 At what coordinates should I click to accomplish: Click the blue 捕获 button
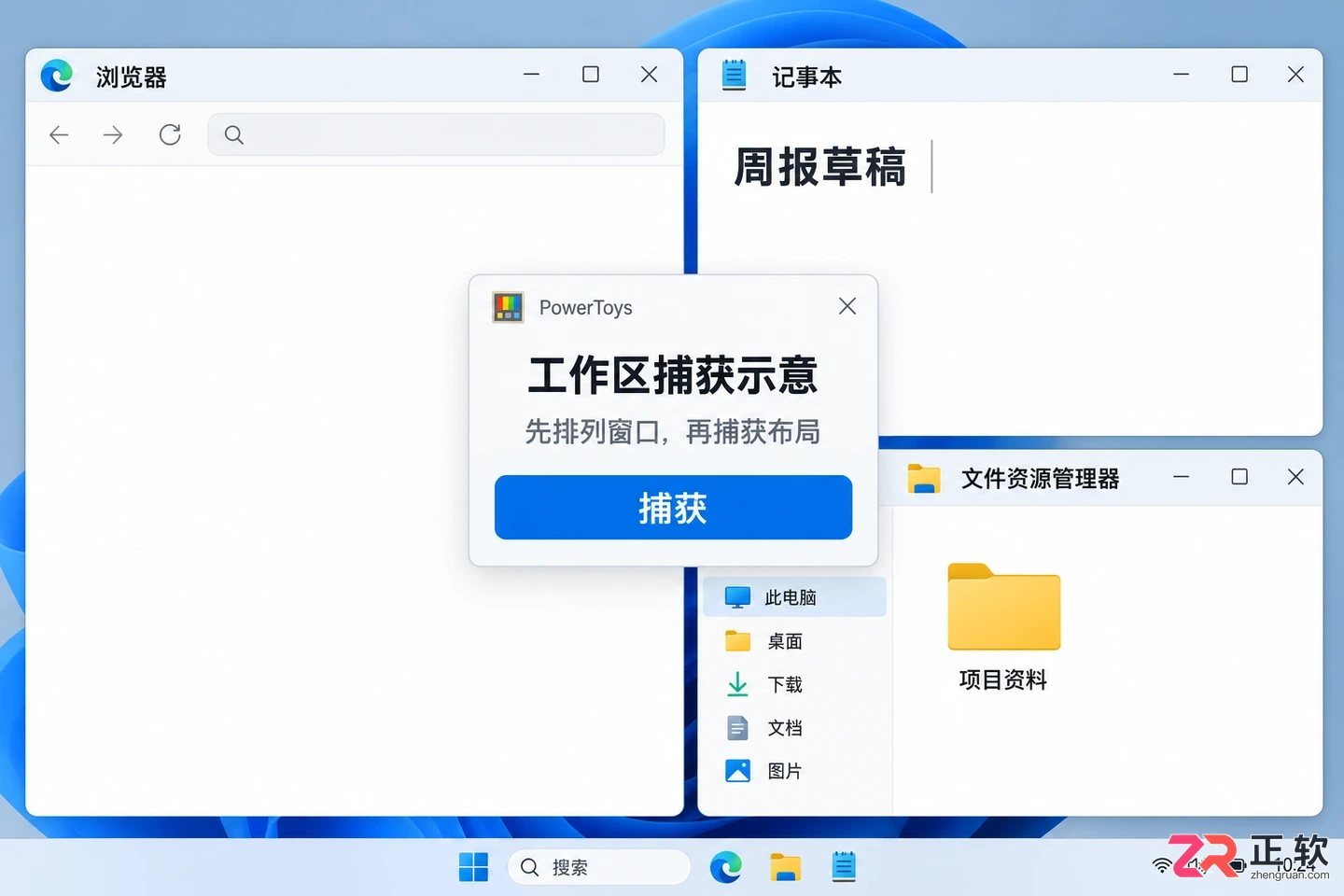(673, 508)
